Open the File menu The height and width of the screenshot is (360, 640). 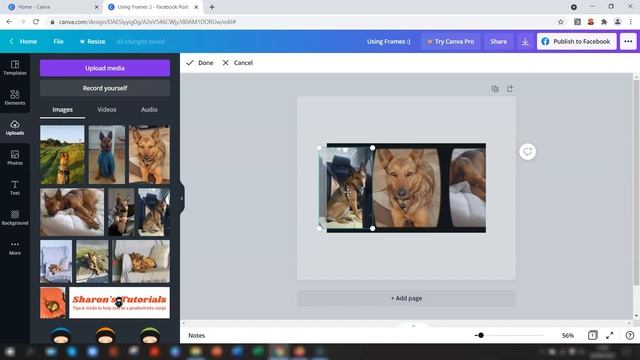(58, 42)
